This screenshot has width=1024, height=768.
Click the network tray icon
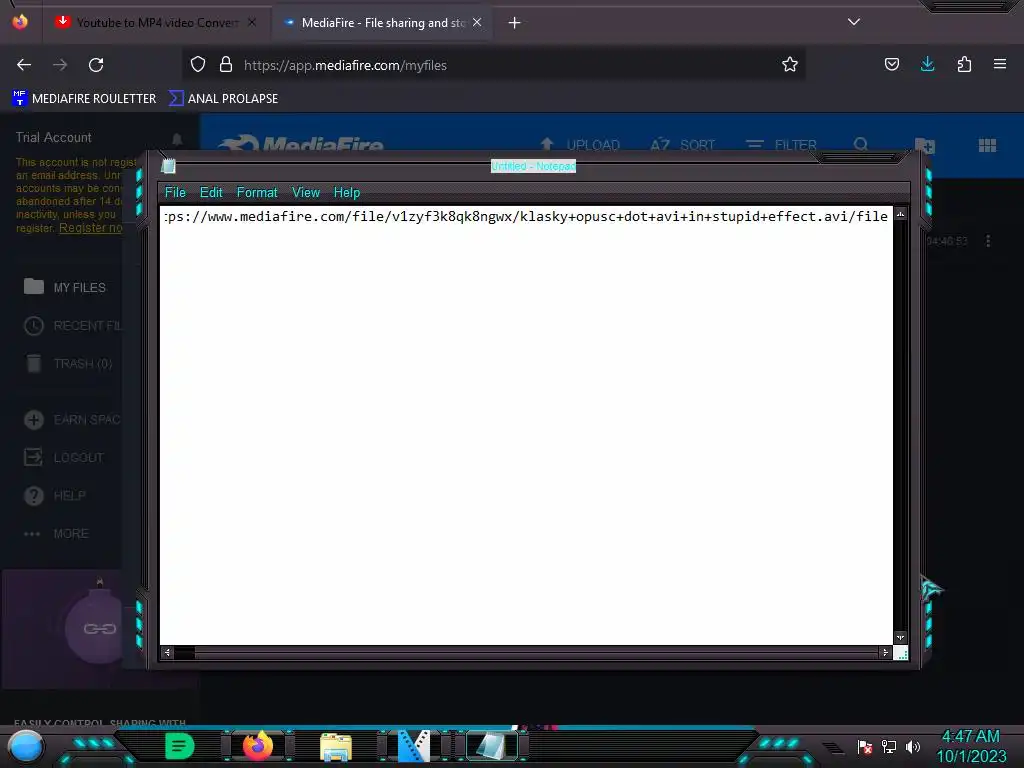point(889,746)
